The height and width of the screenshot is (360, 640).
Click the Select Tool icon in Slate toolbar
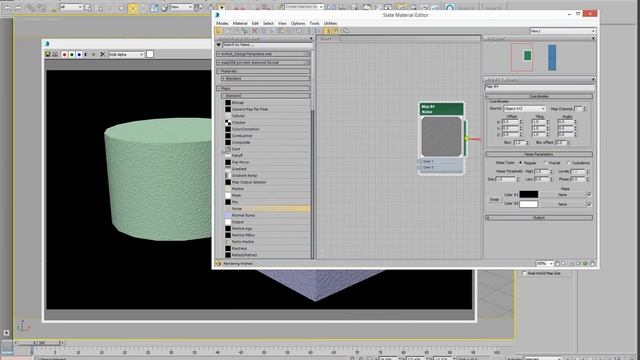click(x=218, y=31)
